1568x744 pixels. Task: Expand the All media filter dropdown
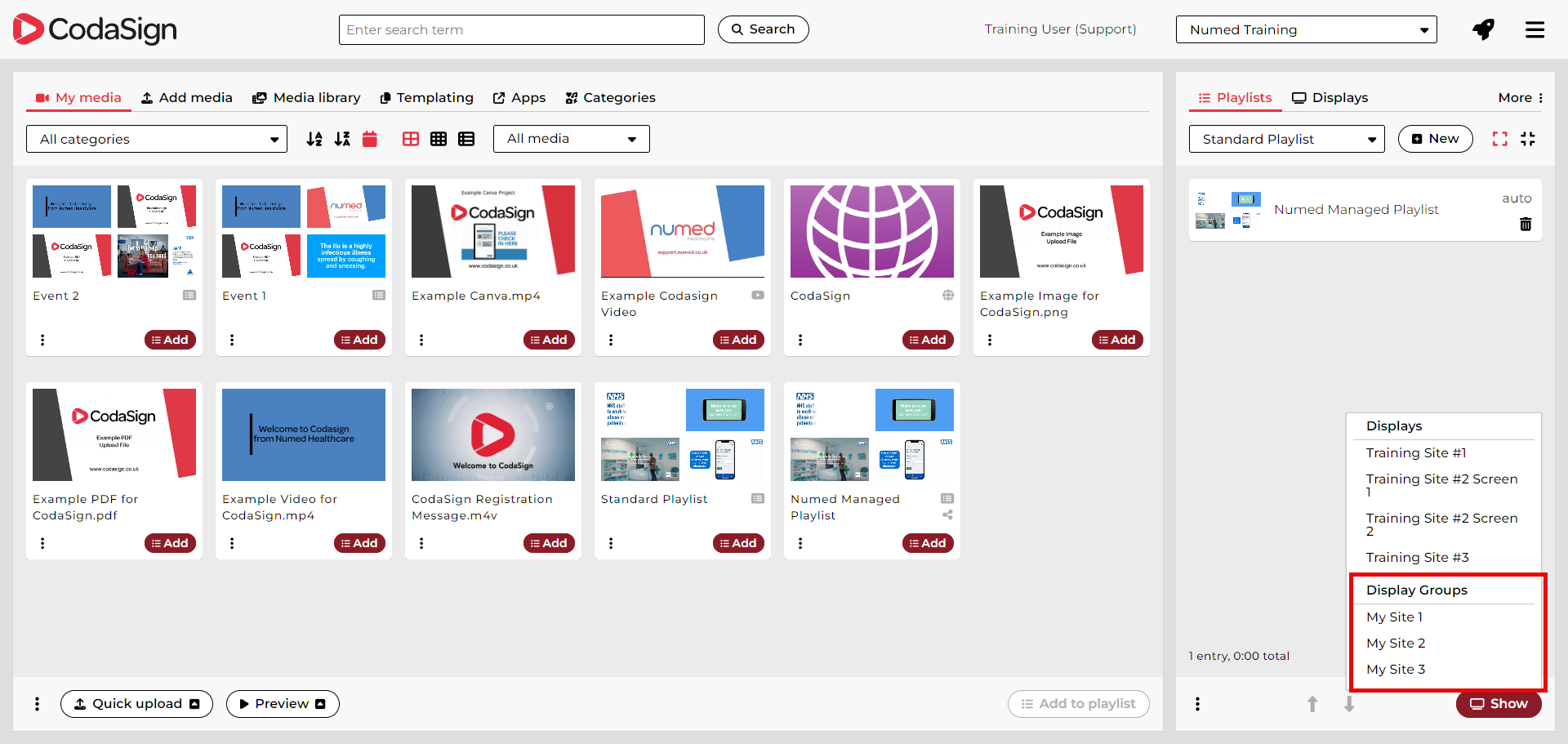(571, 139)
